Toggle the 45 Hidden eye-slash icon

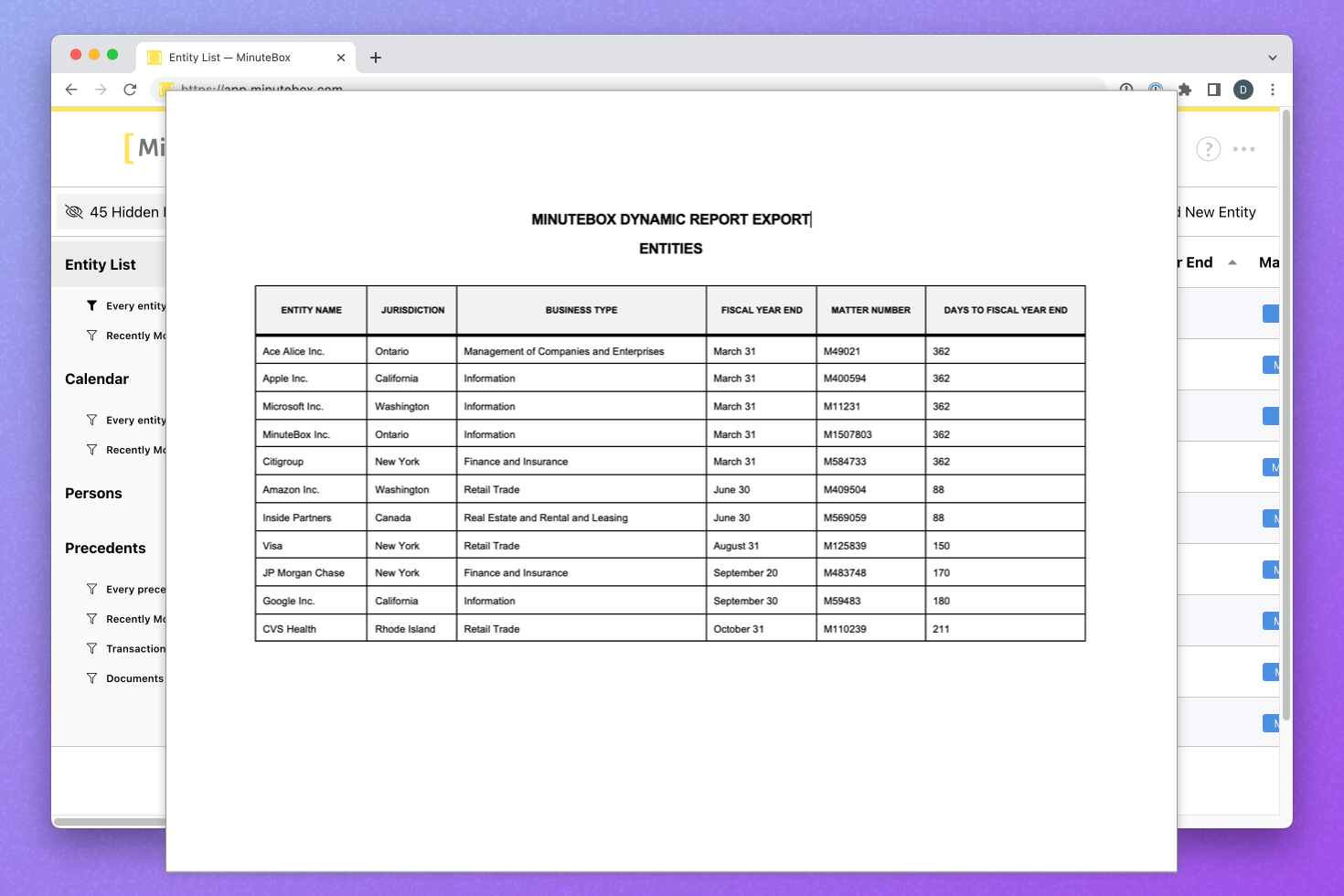click(74, 212)
